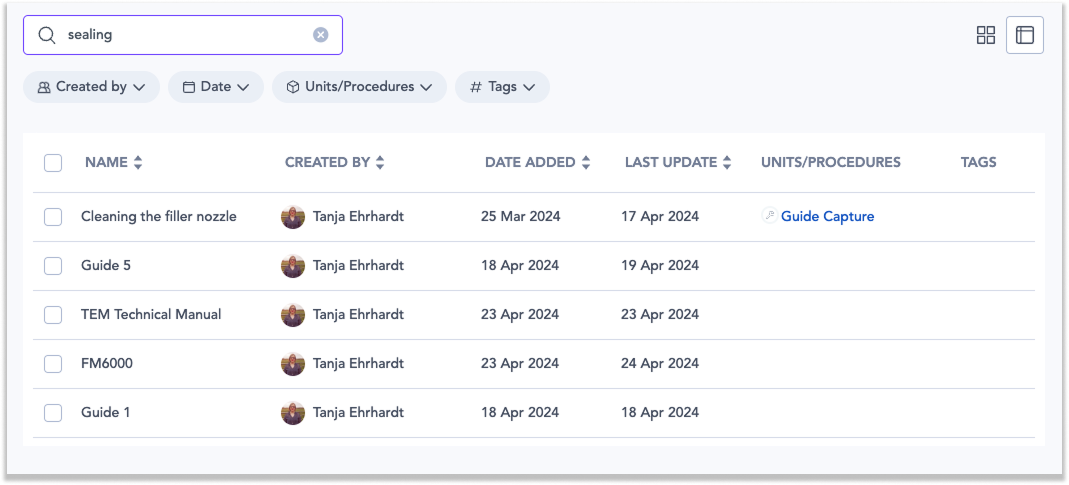This screenshot has width=1069, height=485.
Task: Sort by Last Update column arrows
Action: point(727,163)
